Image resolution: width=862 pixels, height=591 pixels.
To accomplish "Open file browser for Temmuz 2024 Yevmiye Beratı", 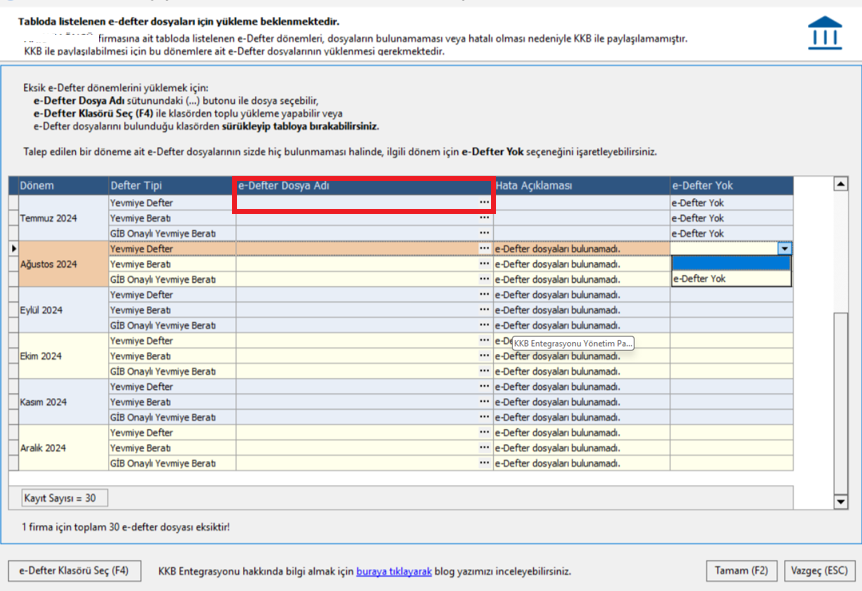I will click(484, 218).
